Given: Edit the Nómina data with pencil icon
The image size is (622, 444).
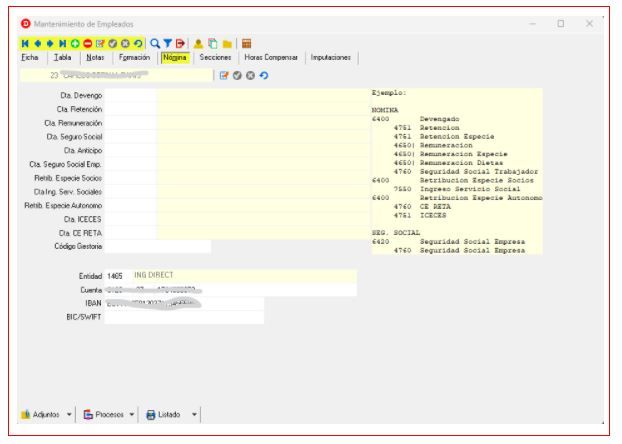Looking at the screenshot, I should click(224, 75).
